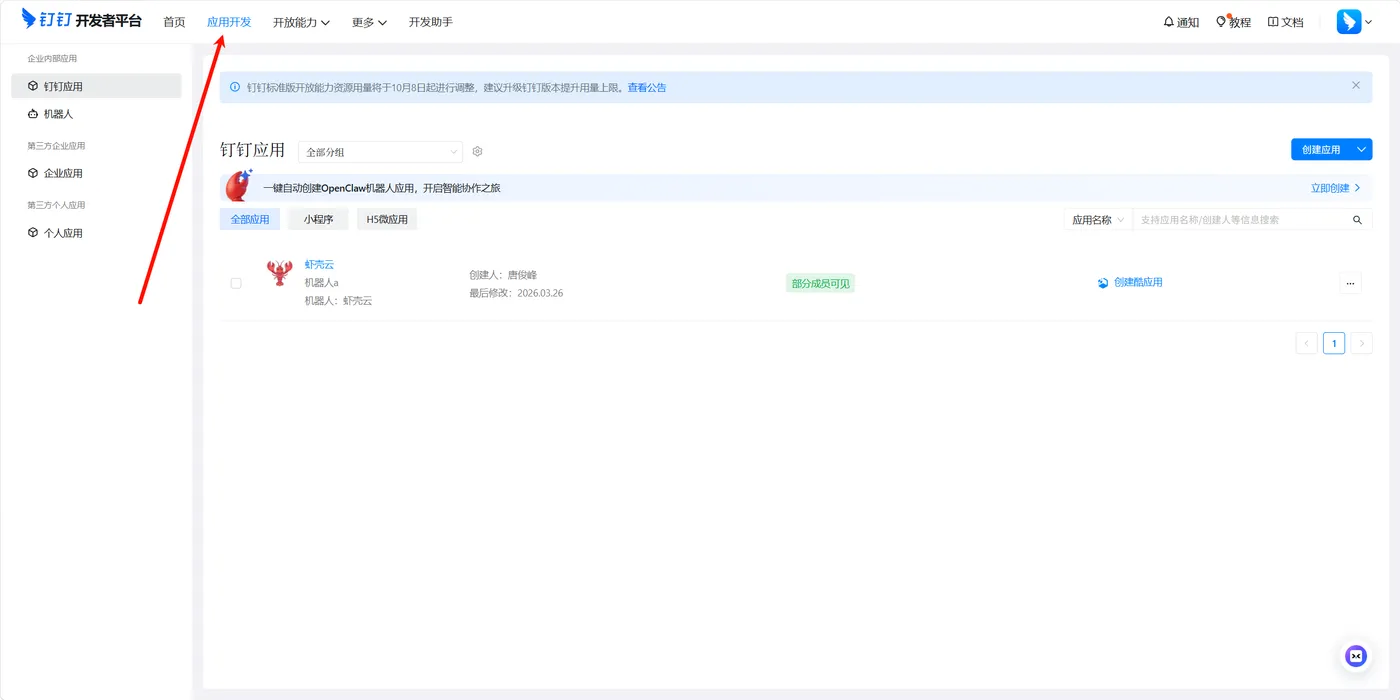Click the 第三方企业应用 sidebar section label
1400x700 pixels.
click(56, 146)
